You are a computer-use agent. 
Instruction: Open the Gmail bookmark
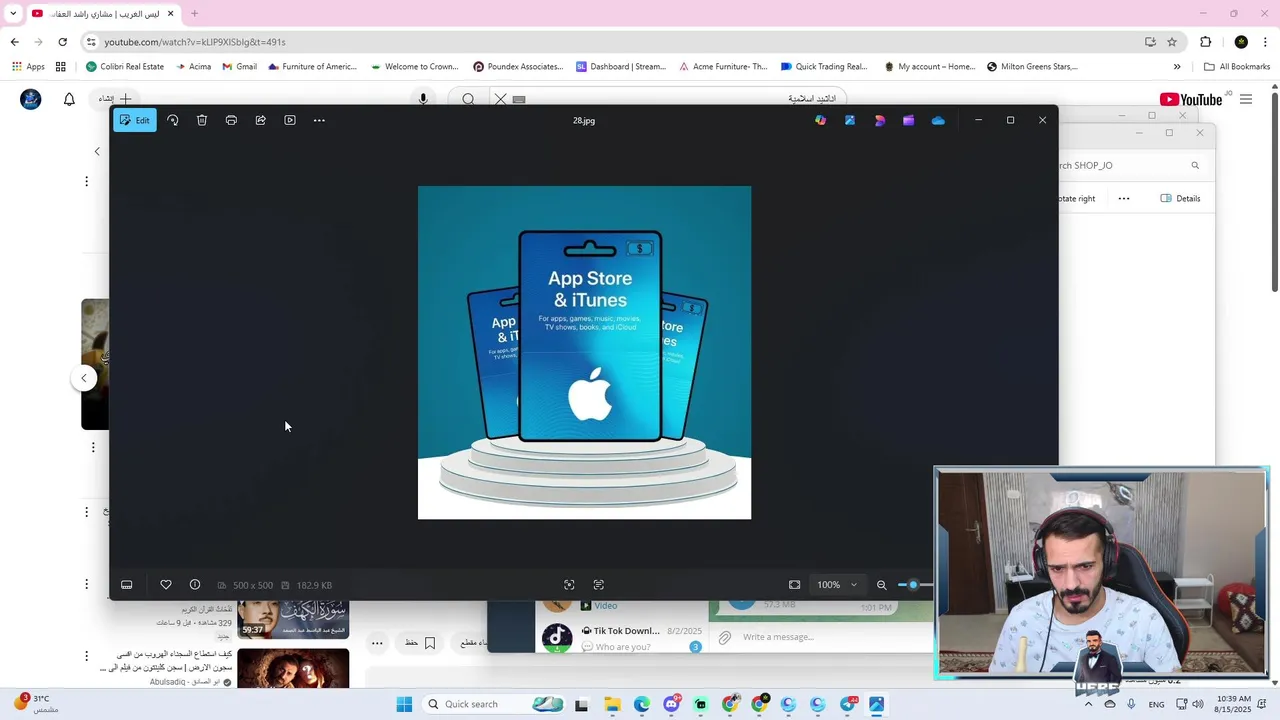point(240,67)
